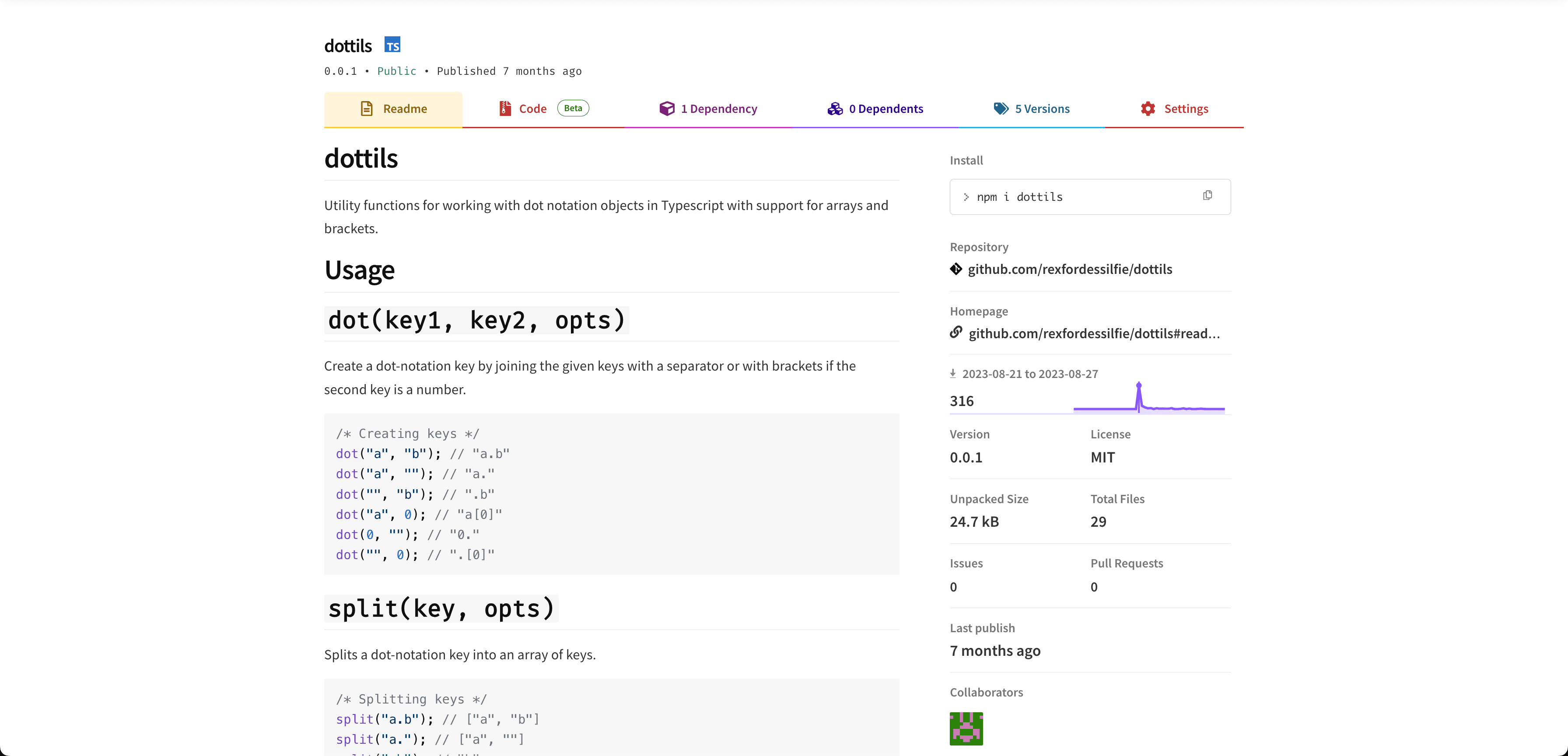Viewport: 1568px width, 756px height.
Task: Open the homepage link ending in #read...
Action: pyautogui.click(x=1095, y=333)
